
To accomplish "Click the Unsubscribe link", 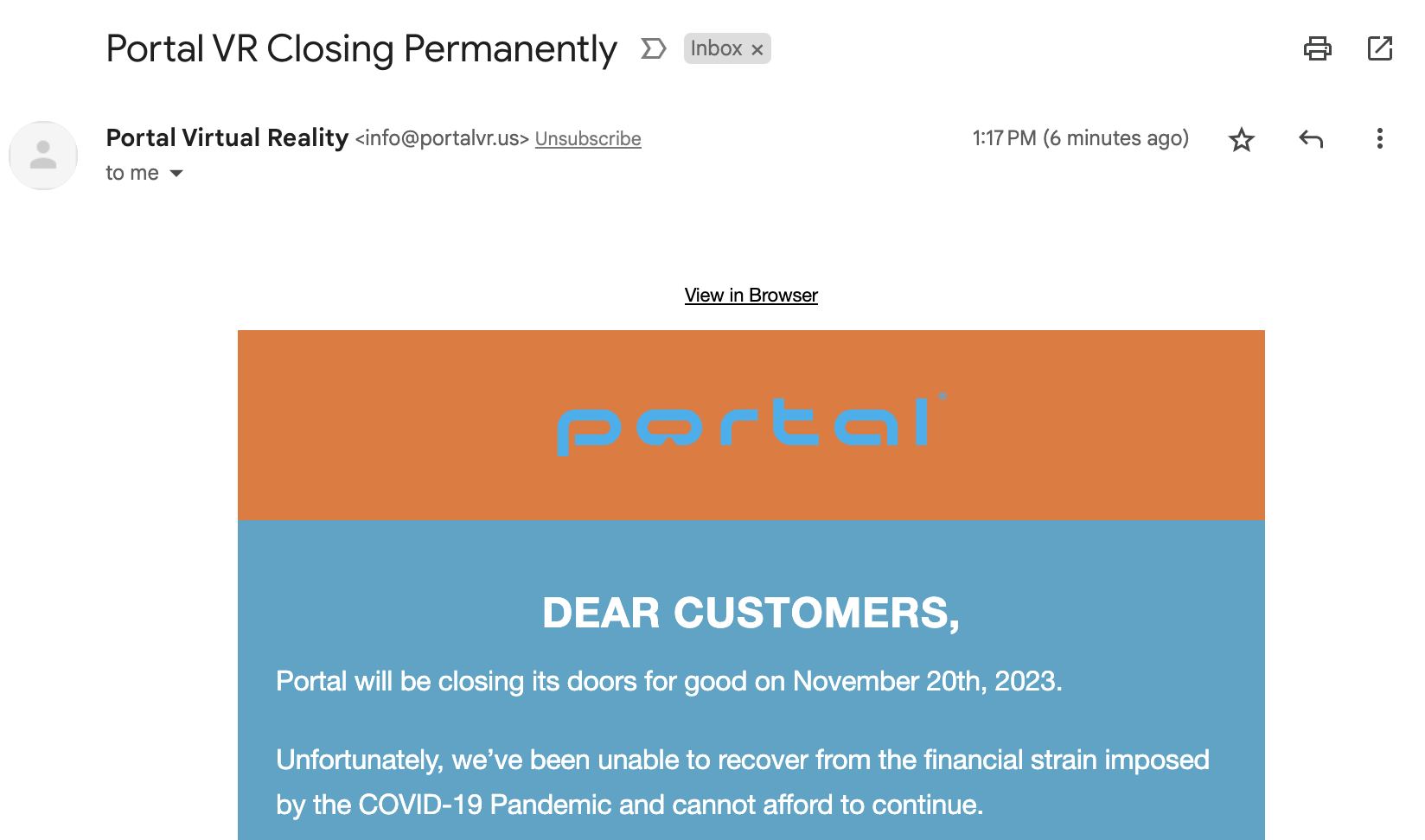I will tap(588, 139).
